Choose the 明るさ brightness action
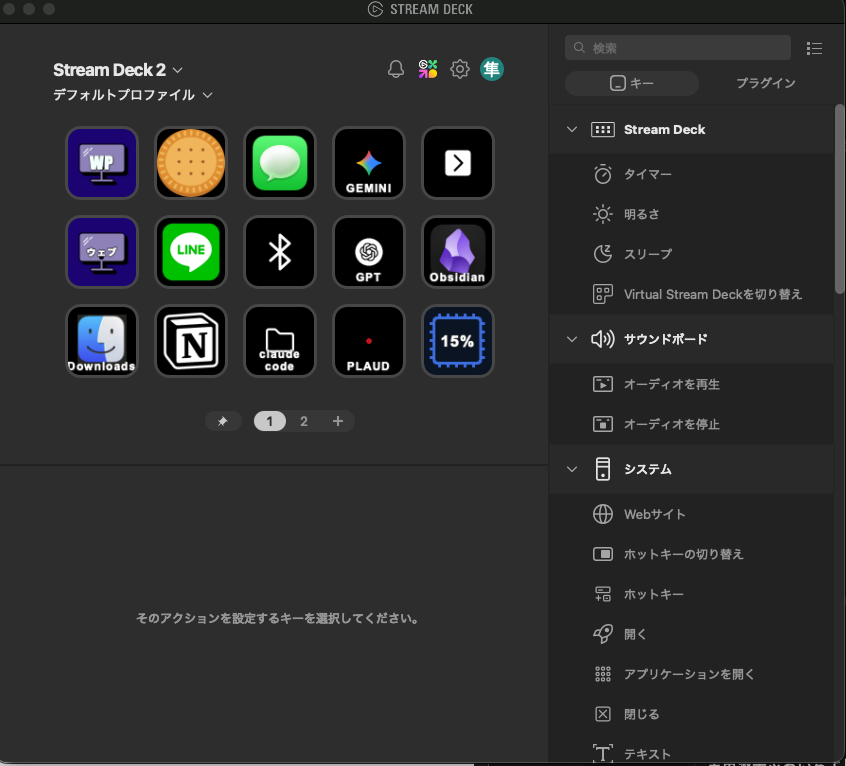Screen dimensions: 846x766 (x=692, y=214)
